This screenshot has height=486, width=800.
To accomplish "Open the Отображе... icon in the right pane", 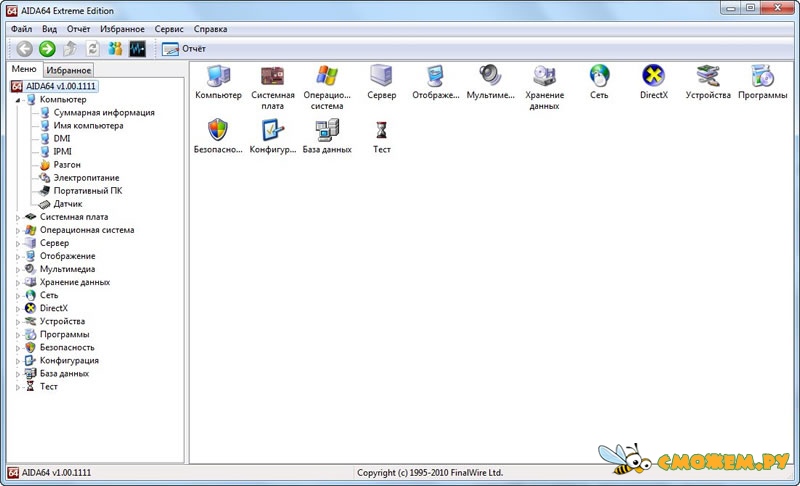I will pos(436,82).
